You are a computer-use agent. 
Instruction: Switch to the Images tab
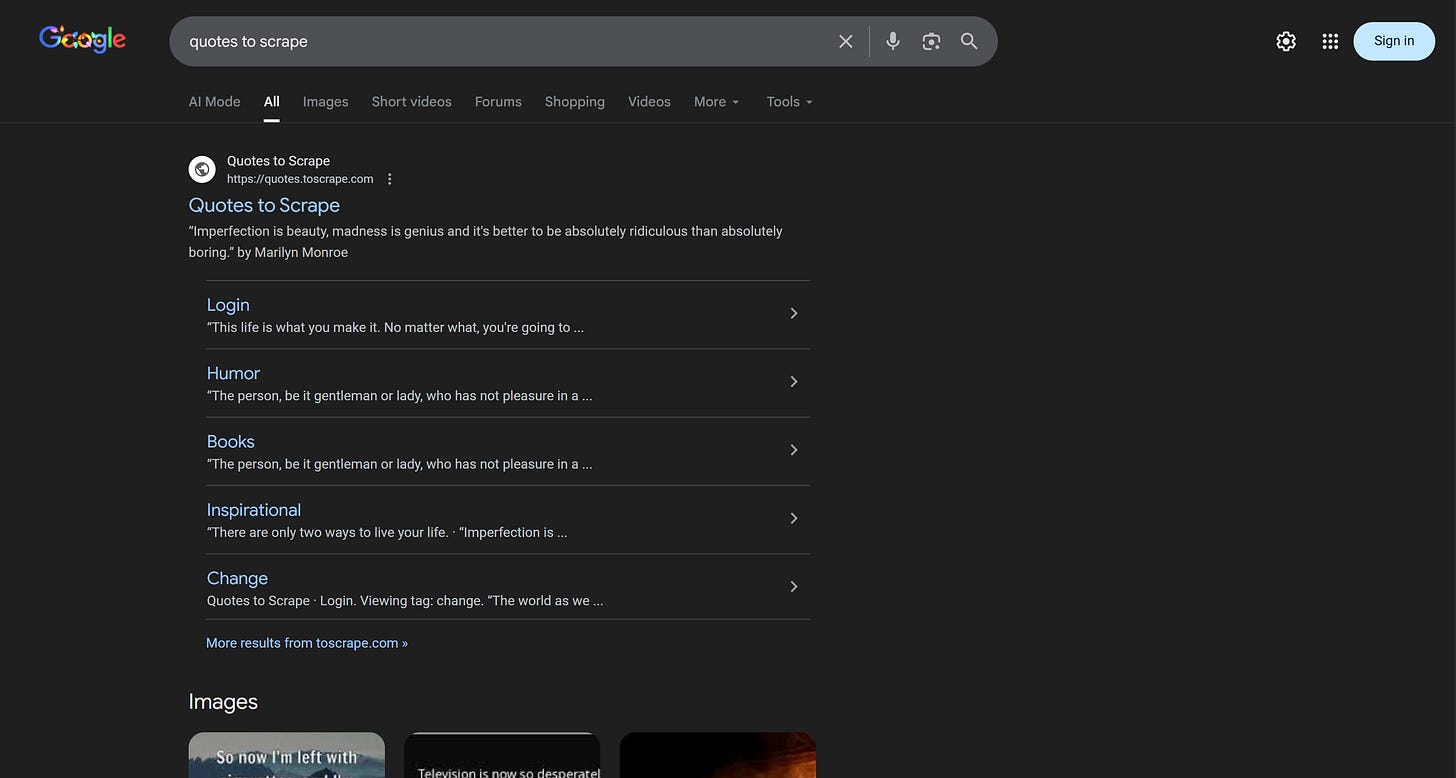coord(325,101)
